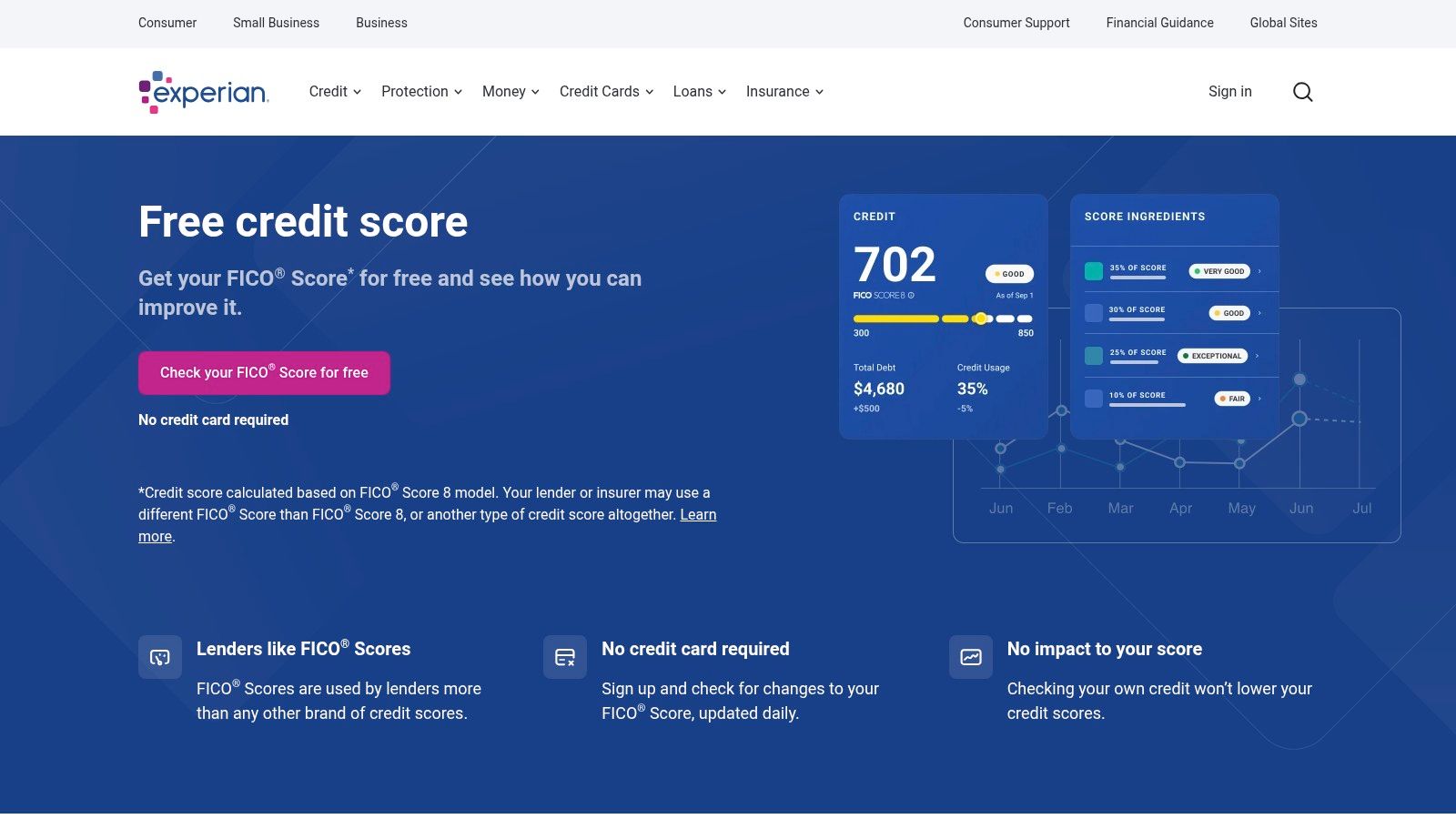Image resolution: width=1456 pixels, height=819 pixels.
Task: Click the $4,680 total debt value
Action: (879, 389)
